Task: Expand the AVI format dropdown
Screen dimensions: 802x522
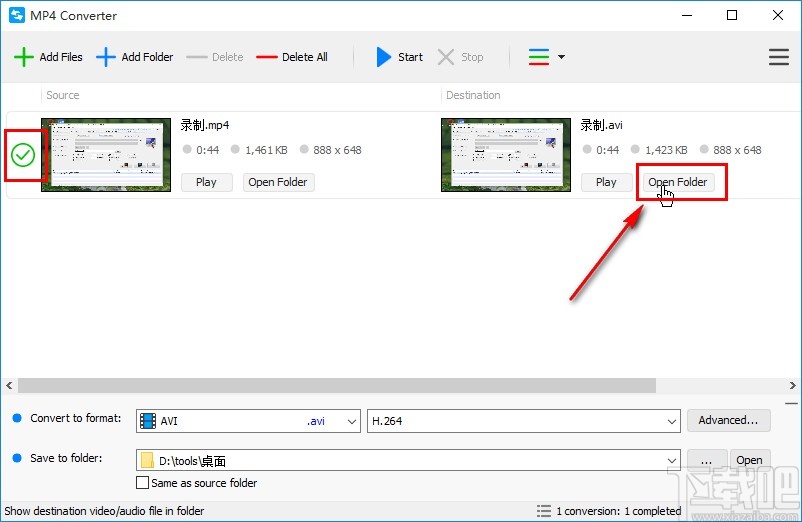Action: pyautogui.click(x=351, y=421)
